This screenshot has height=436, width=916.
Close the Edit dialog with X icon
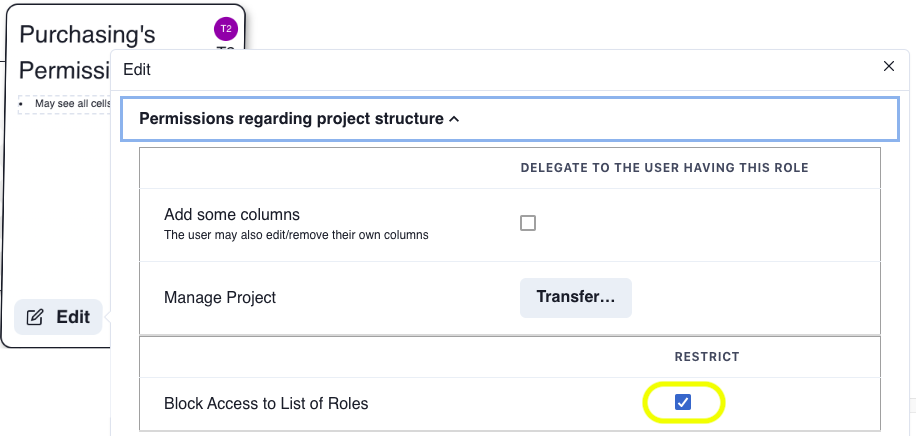[x=889, y=67]
